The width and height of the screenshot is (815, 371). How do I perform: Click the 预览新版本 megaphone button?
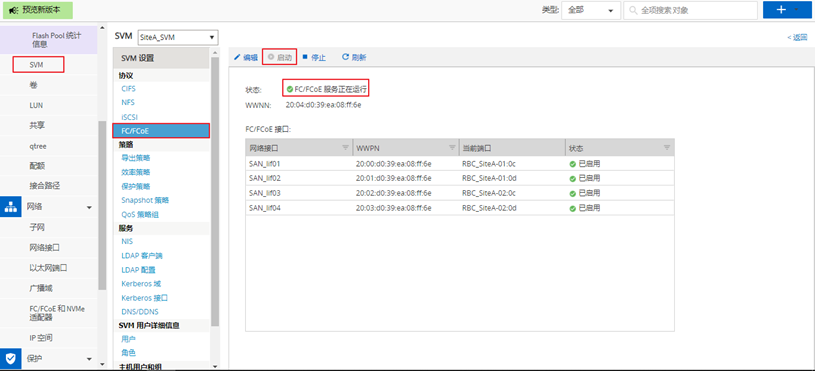(38, 10)
